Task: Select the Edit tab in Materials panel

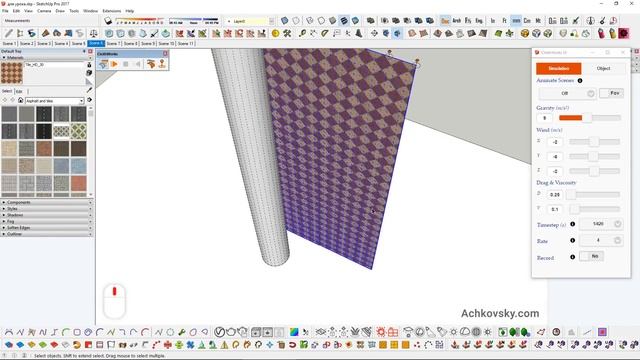Action: pos(19,91)
